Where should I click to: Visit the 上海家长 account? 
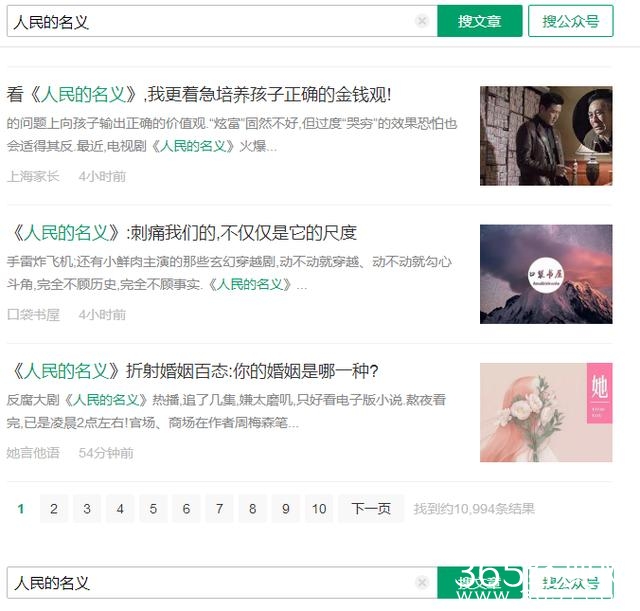pos(33,176)
